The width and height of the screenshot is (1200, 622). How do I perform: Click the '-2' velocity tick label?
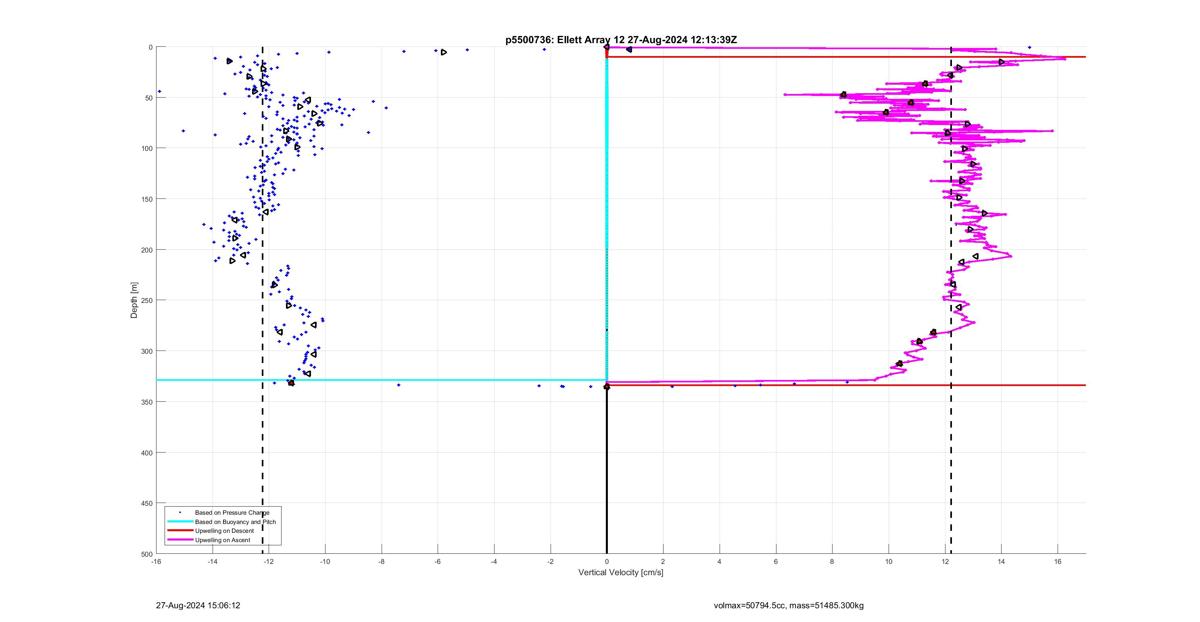click(x=550, y=562)
